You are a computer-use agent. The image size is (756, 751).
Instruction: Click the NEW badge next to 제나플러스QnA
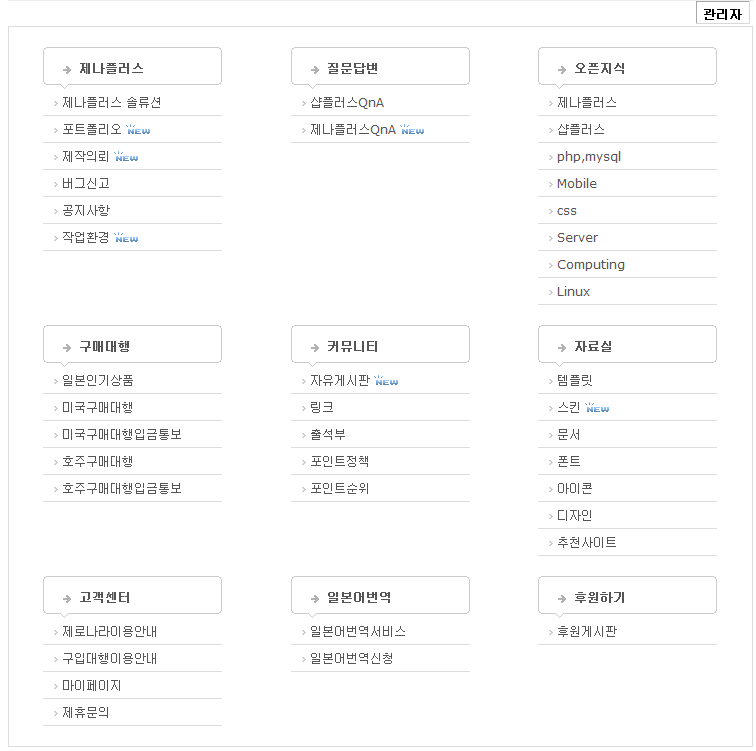pos(412,130)
